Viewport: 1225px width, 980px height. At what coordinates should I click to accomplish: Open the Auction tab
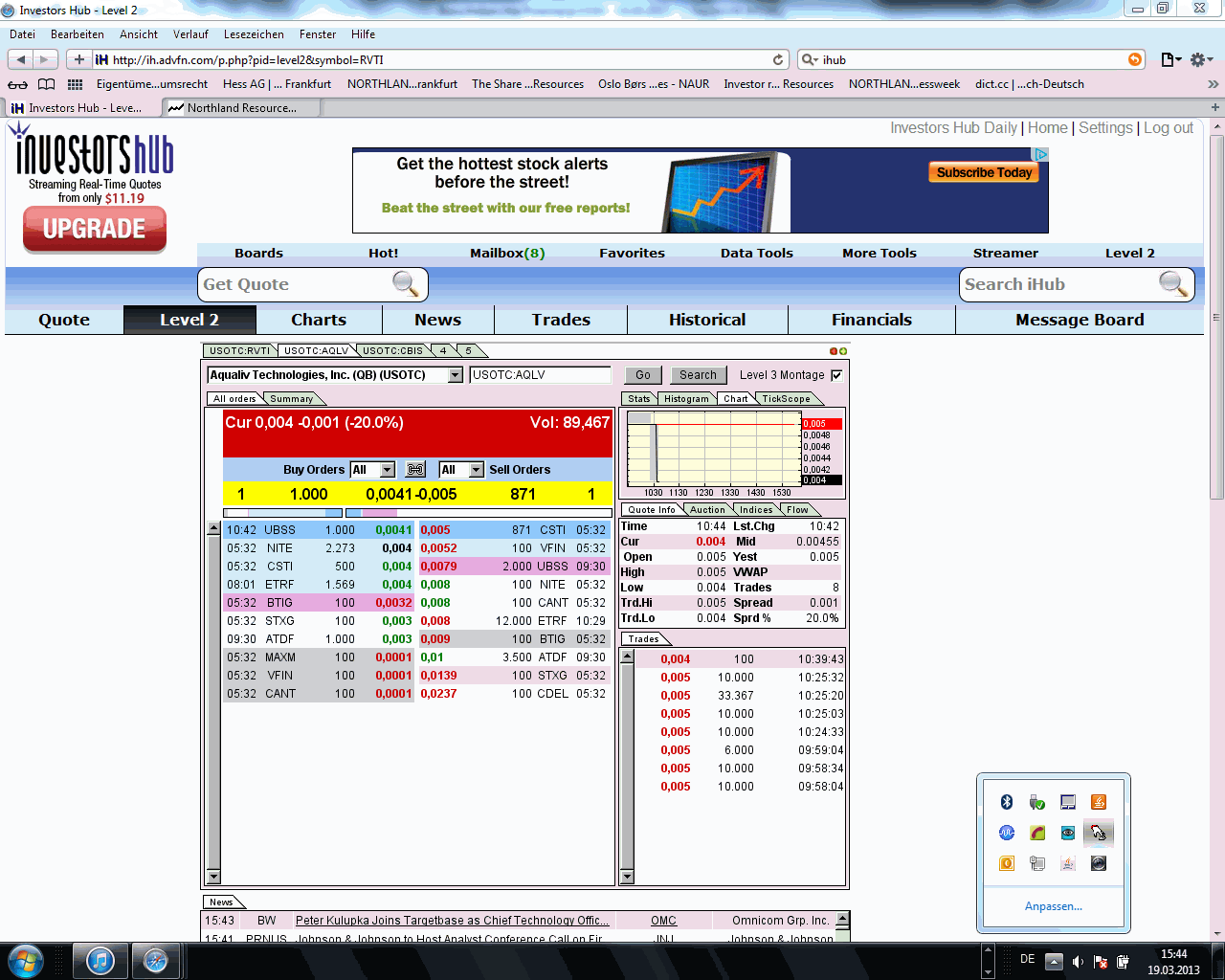(x=708, y=510)
